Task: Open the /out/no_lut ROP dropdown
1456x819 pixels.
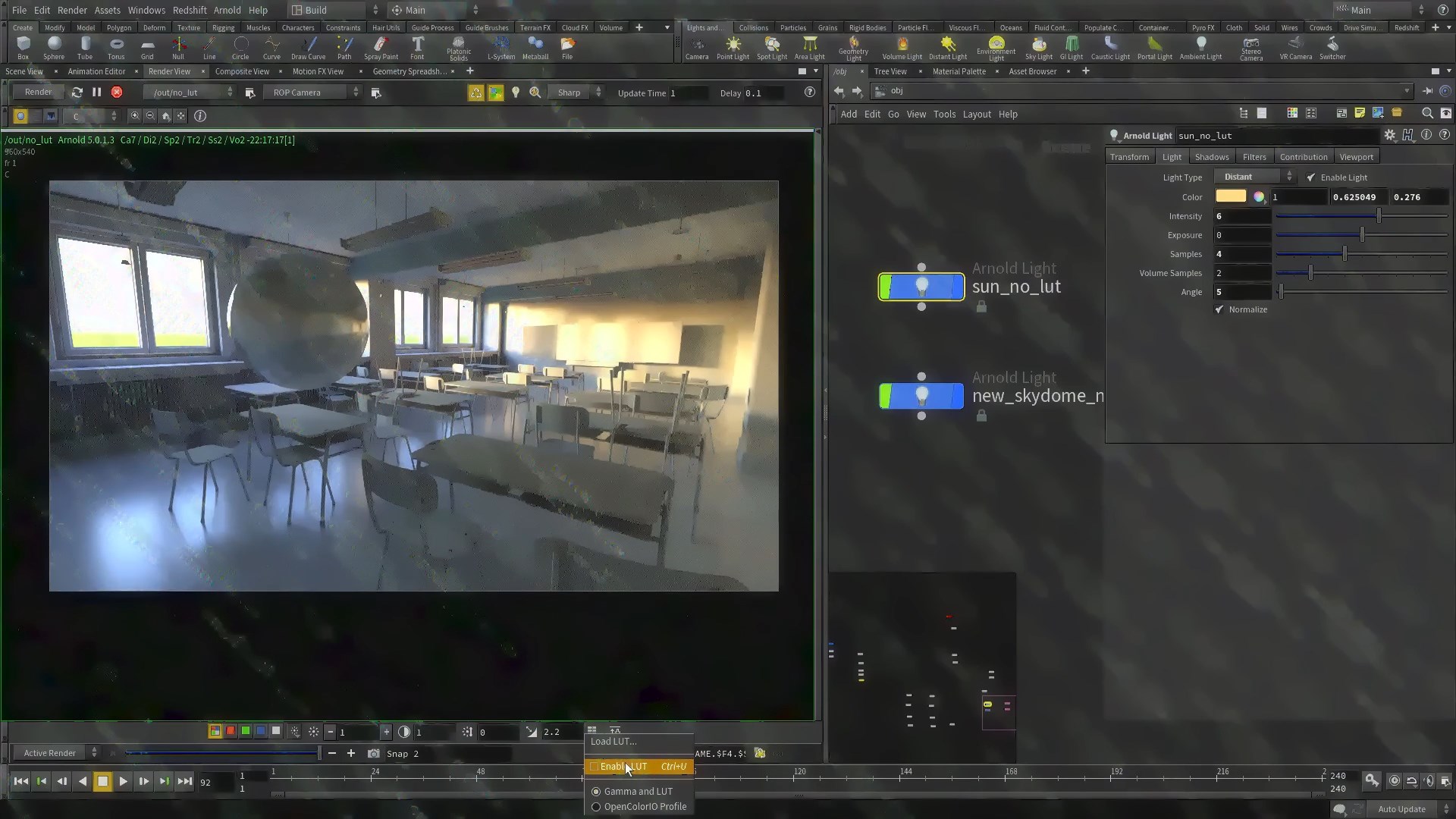Action: tap(191, 93)
